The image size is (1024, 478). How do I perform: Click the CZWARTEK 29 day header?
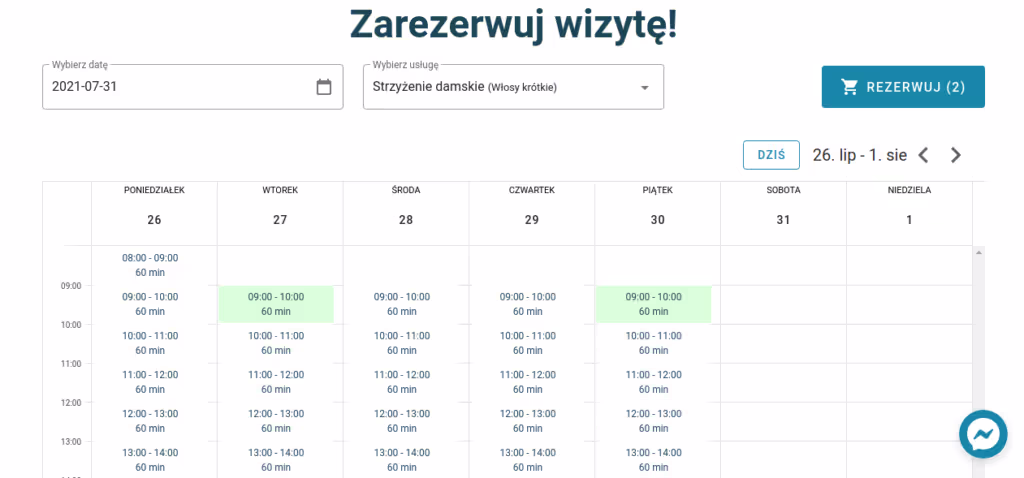coord(532,213)
